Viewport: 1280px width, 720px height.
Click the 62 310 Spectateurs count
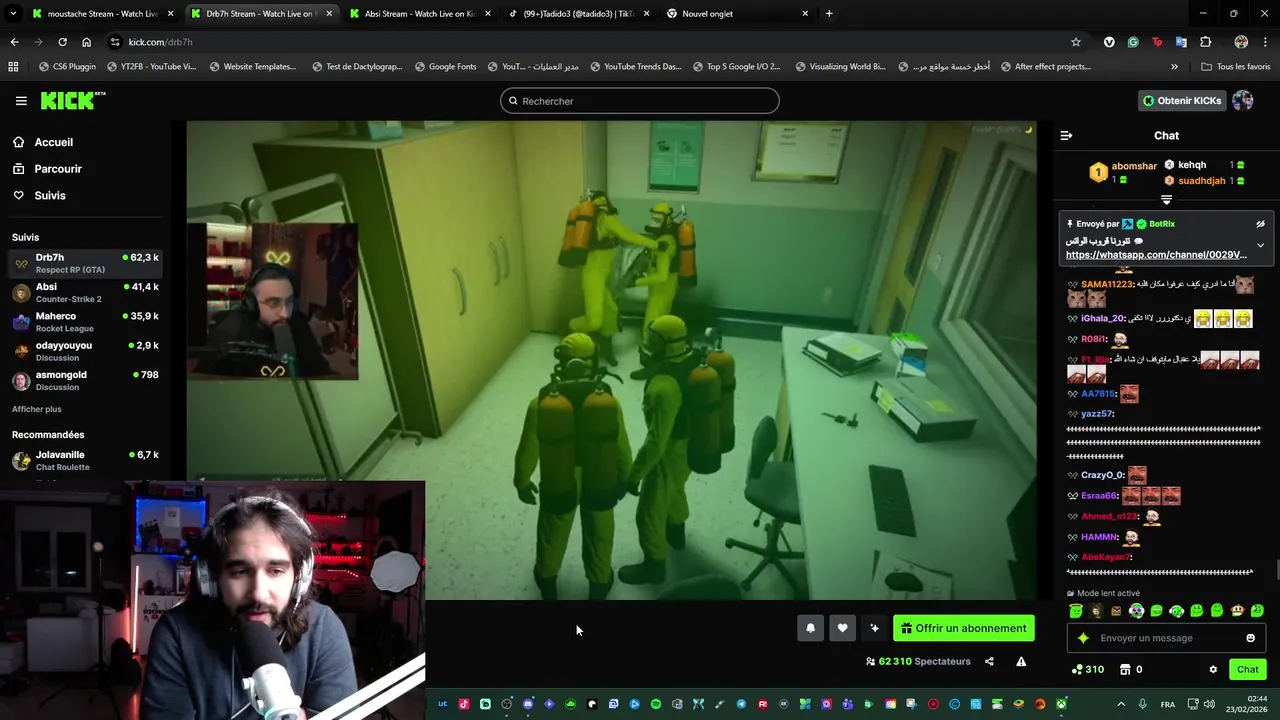[917, 661]
